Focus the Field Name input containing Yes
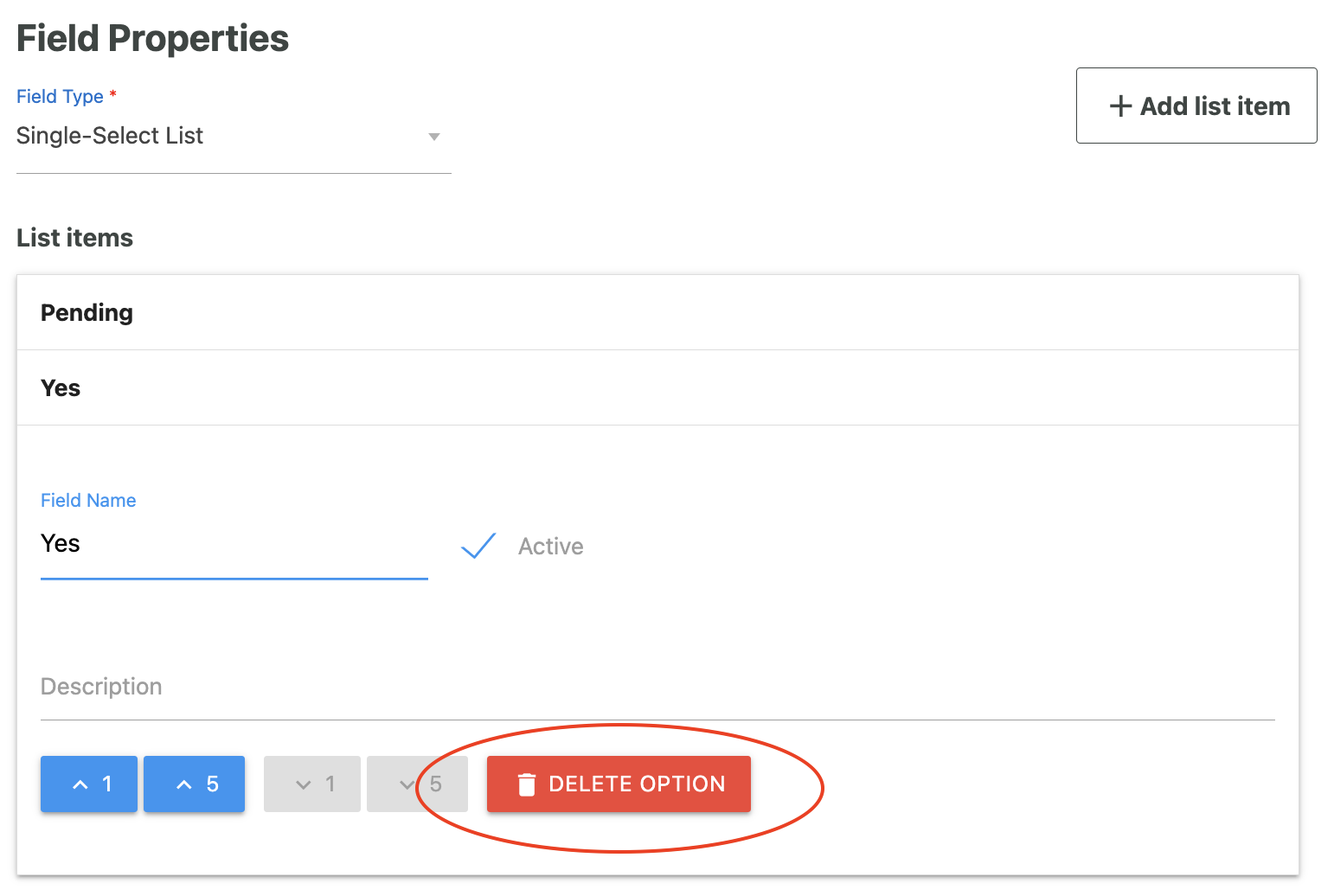Viewport: 1334px width, 896px height. (x=234, y=544)
